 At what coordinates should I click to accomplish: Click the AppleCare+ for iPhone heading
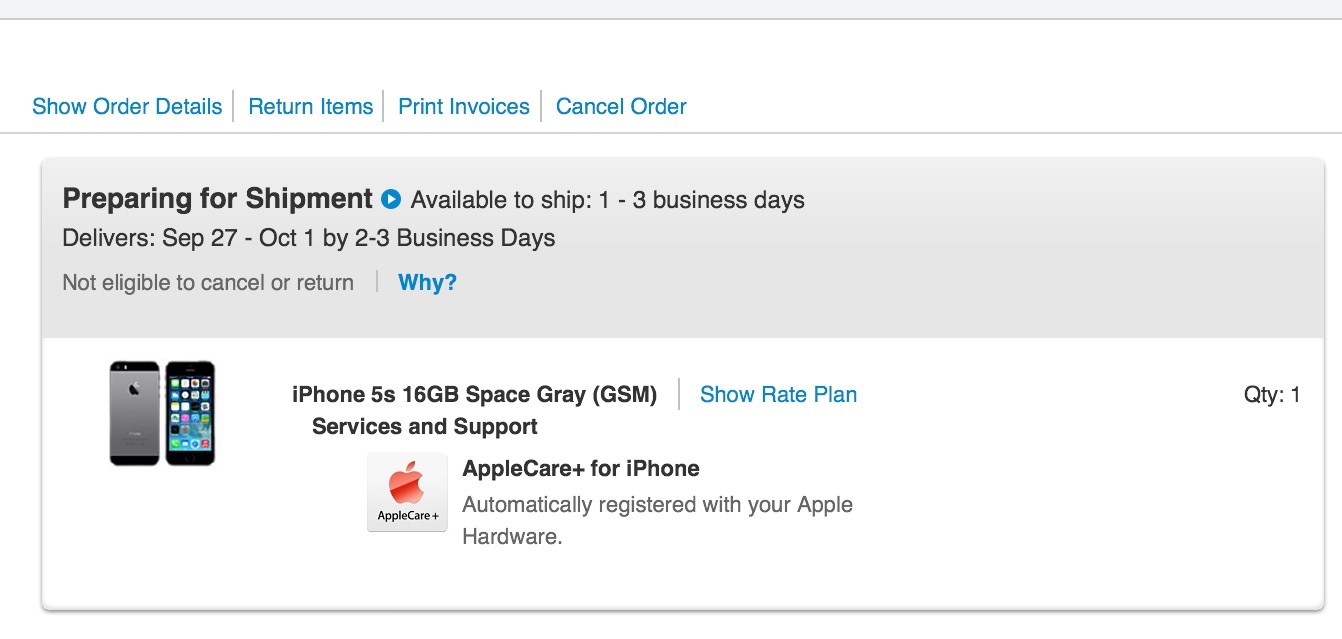point(581,469)
